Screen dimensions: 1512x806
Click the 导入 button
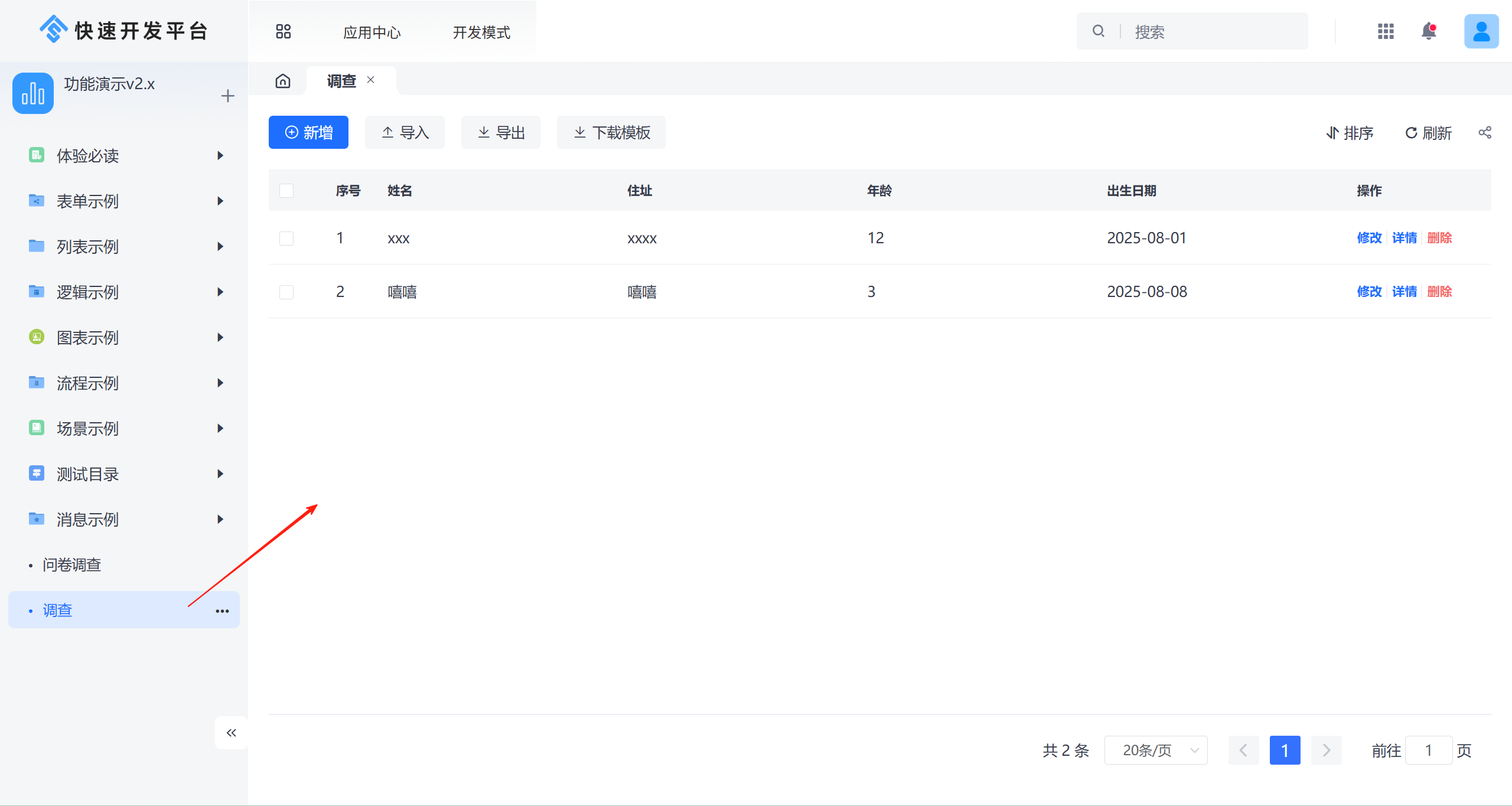coord(405,132)
